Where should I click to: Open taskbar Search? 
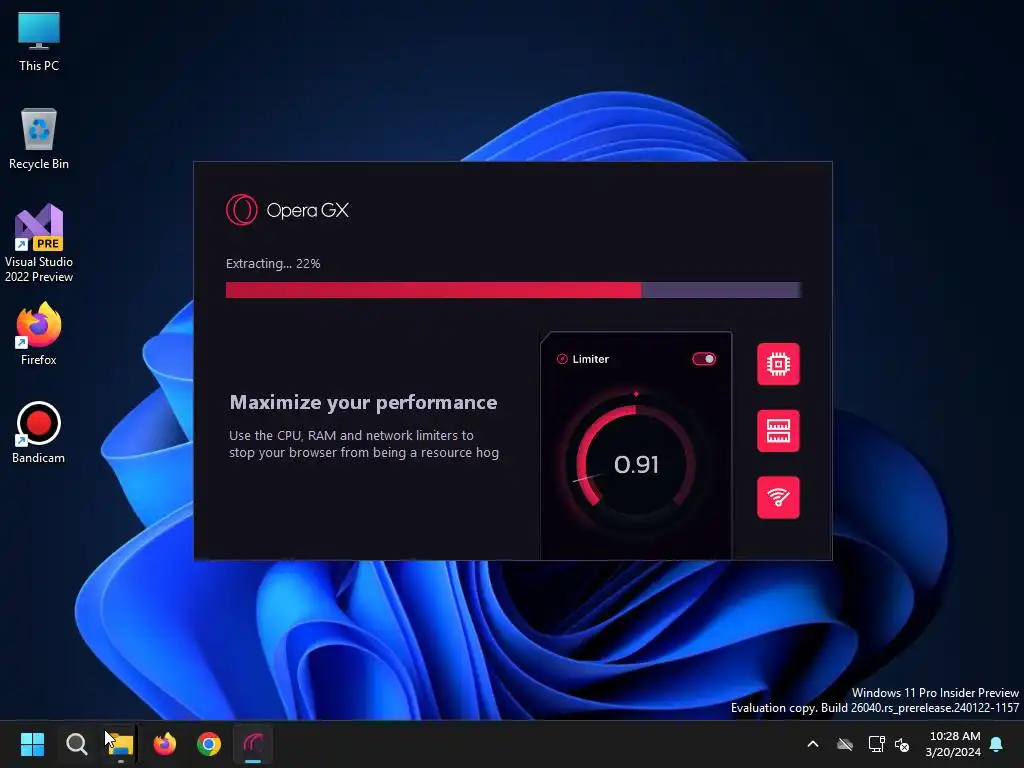coord(76,744)
